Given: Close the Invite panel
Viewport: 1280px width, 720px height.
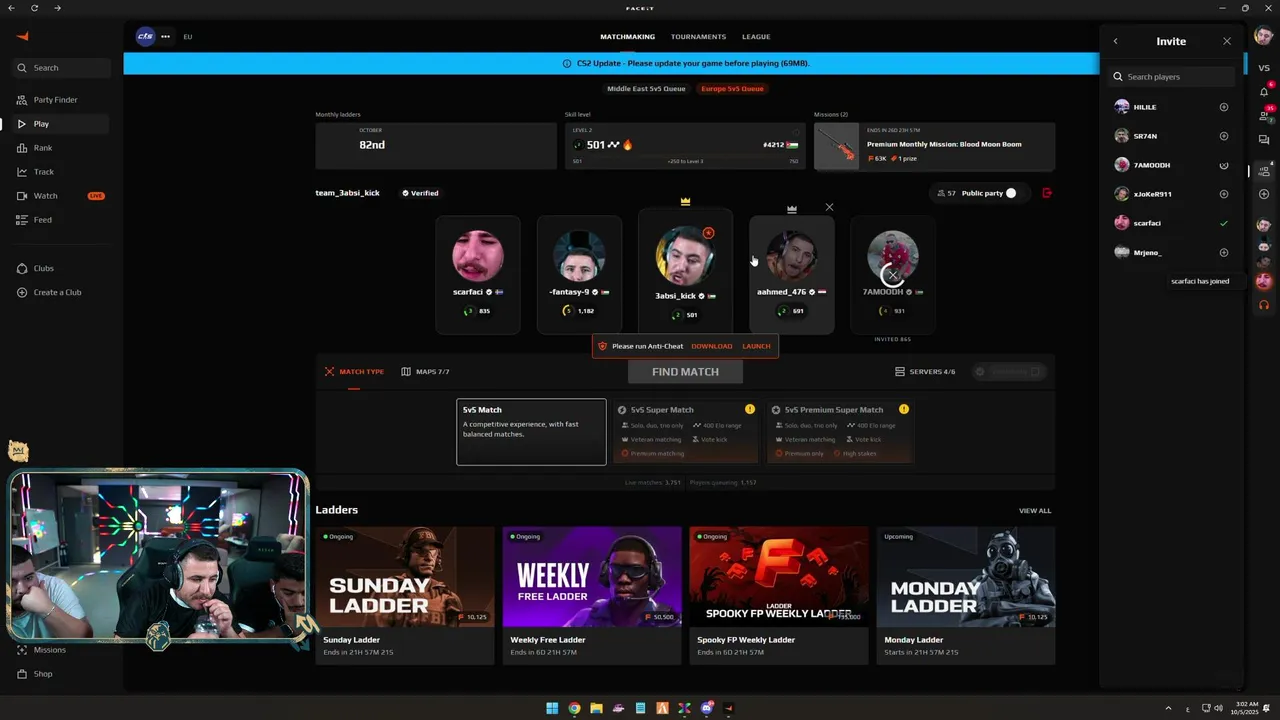Looking at the screenshot, I should pos(1227,41).
